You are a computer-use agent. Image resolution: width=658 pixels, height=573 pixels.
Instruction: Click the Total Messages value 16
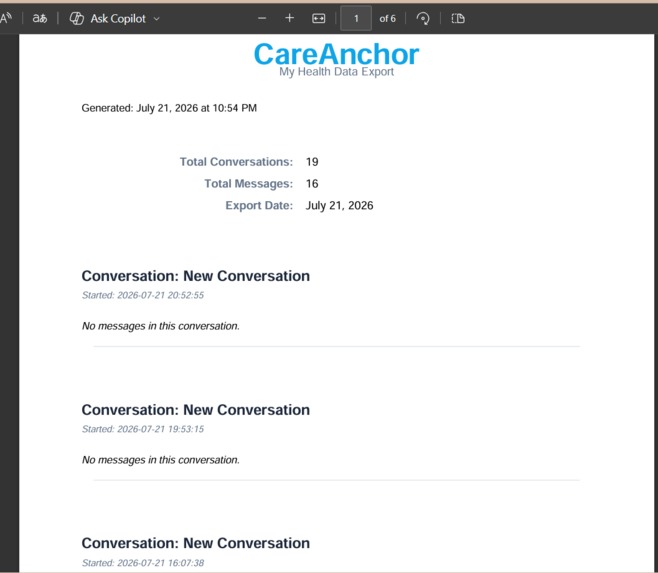pyautogui.click(x=312, y=183)
